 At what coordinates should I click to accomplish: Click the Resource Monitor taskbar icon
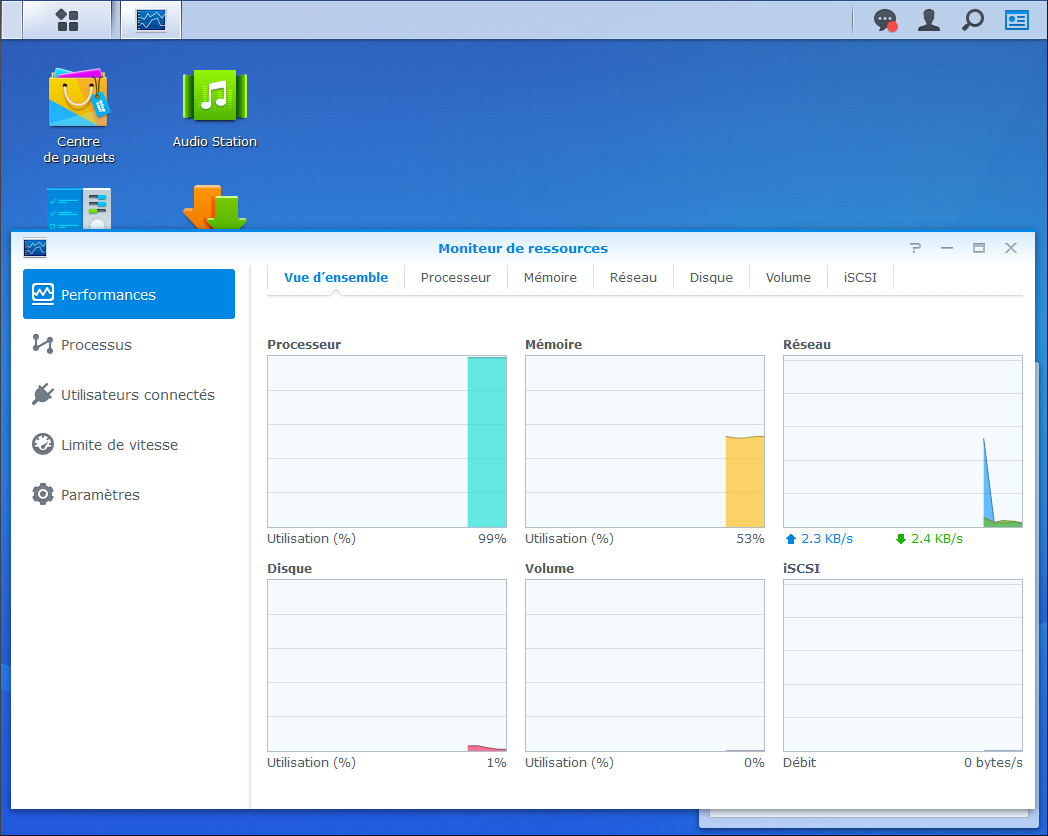(x=151, y=20)
